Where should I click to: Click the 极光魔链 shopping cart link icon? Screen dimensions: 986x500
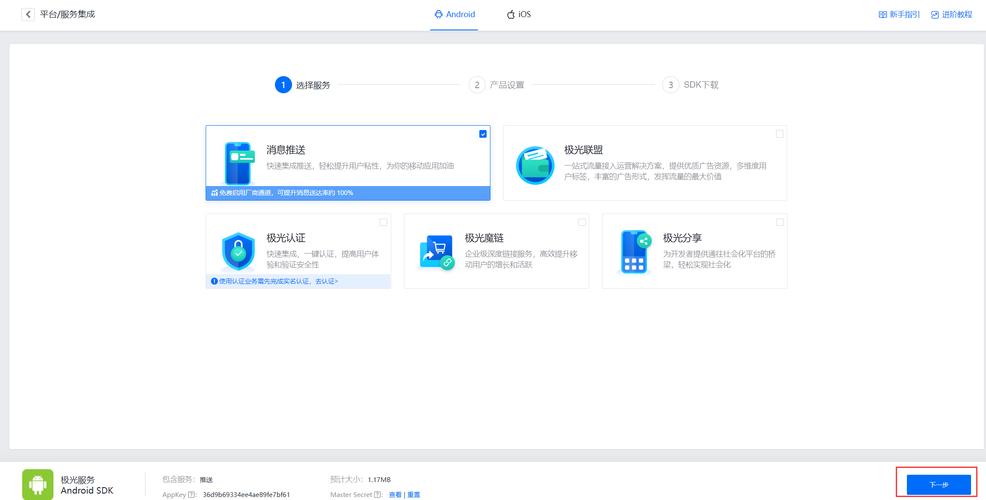tap(437, 252)
